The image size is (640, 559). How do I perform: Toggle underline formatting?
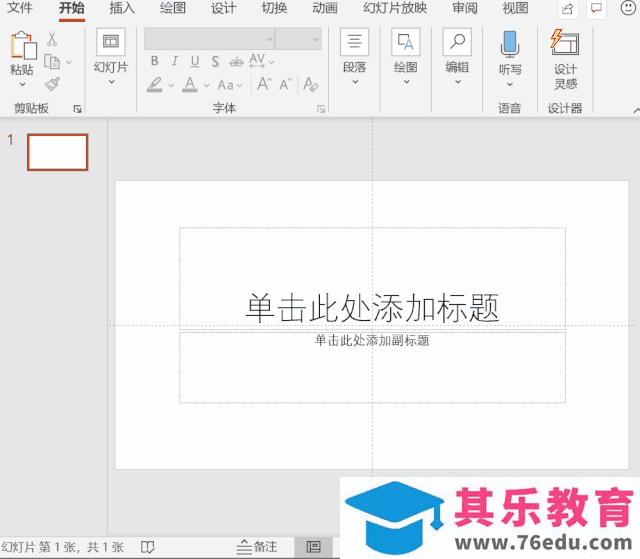pos(195,61)
